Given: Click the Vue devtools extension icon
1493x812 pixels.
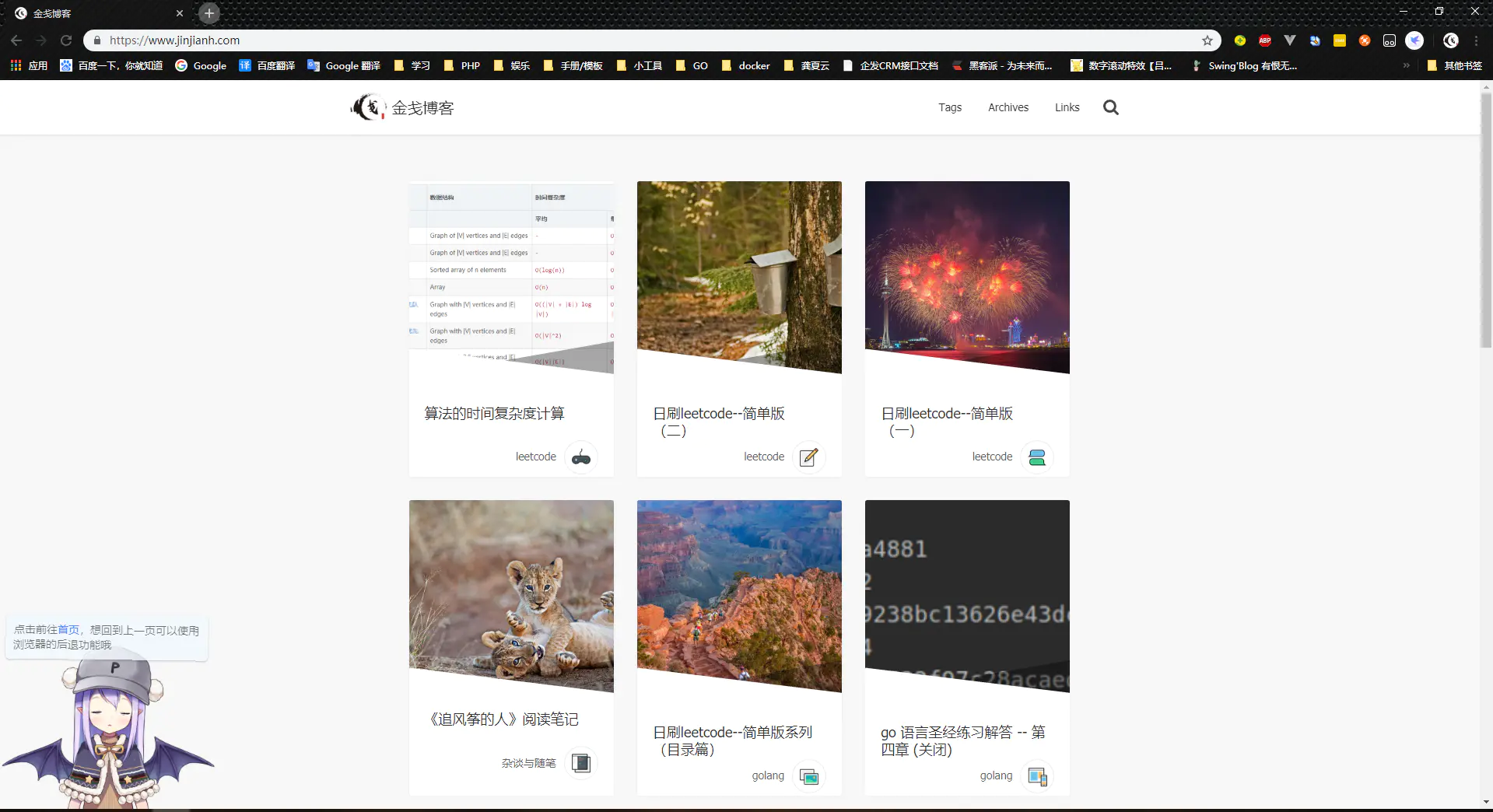Looking at the screenshot, I should (x=1290, y=40).
